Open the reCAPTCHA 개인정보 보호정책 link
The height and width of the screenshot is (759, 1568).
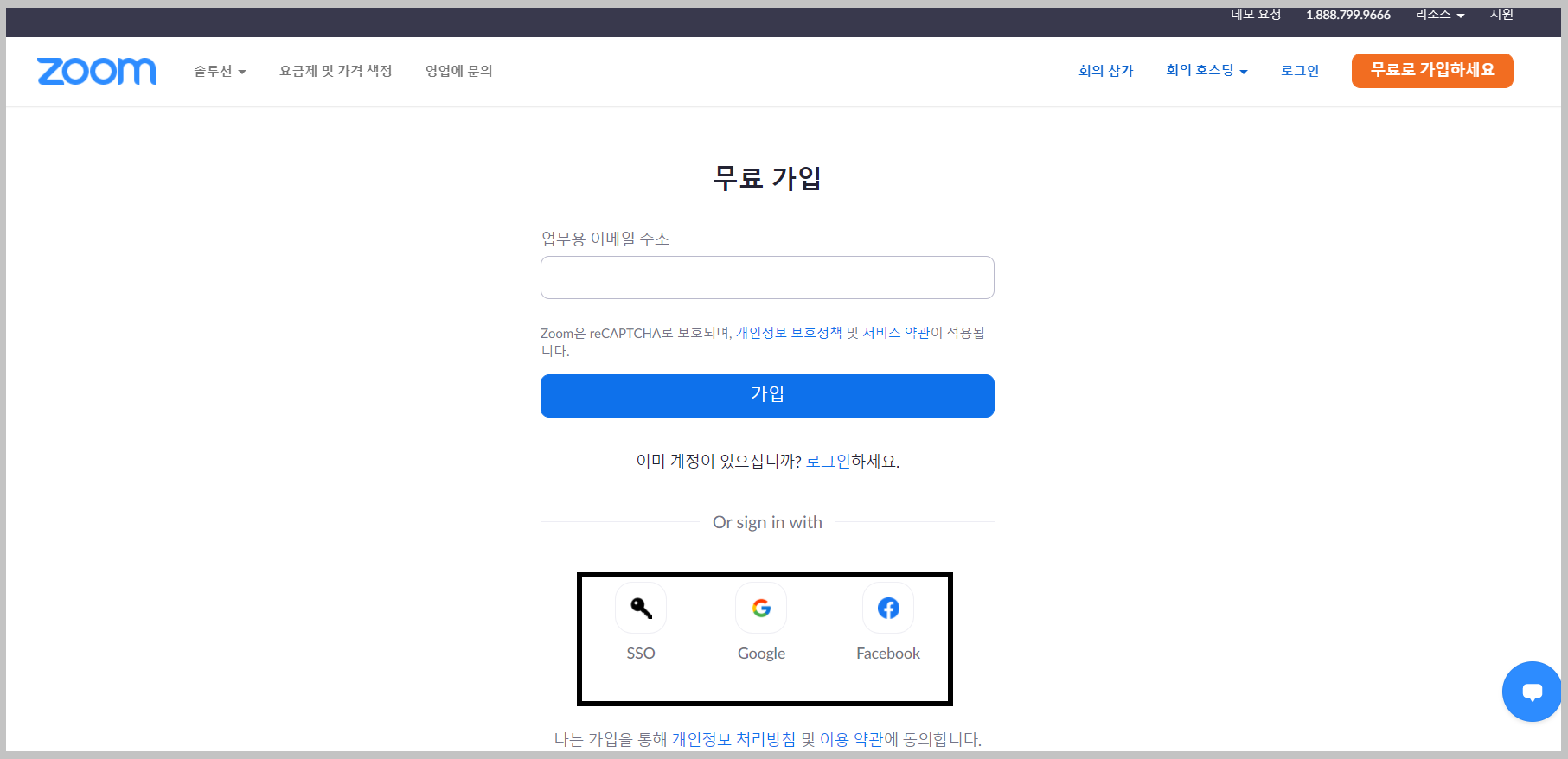point(789,333)
